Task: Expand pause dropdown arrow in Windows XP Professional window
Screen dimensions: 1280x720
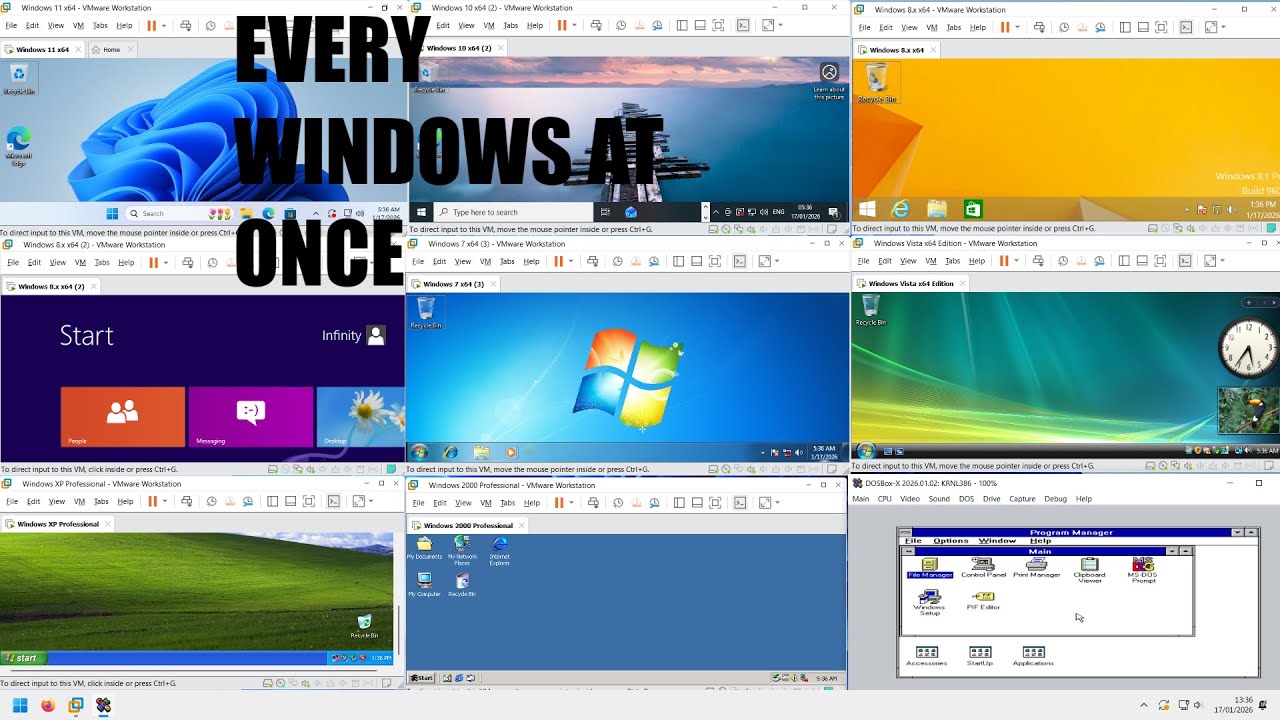Action: pos(164,501)
